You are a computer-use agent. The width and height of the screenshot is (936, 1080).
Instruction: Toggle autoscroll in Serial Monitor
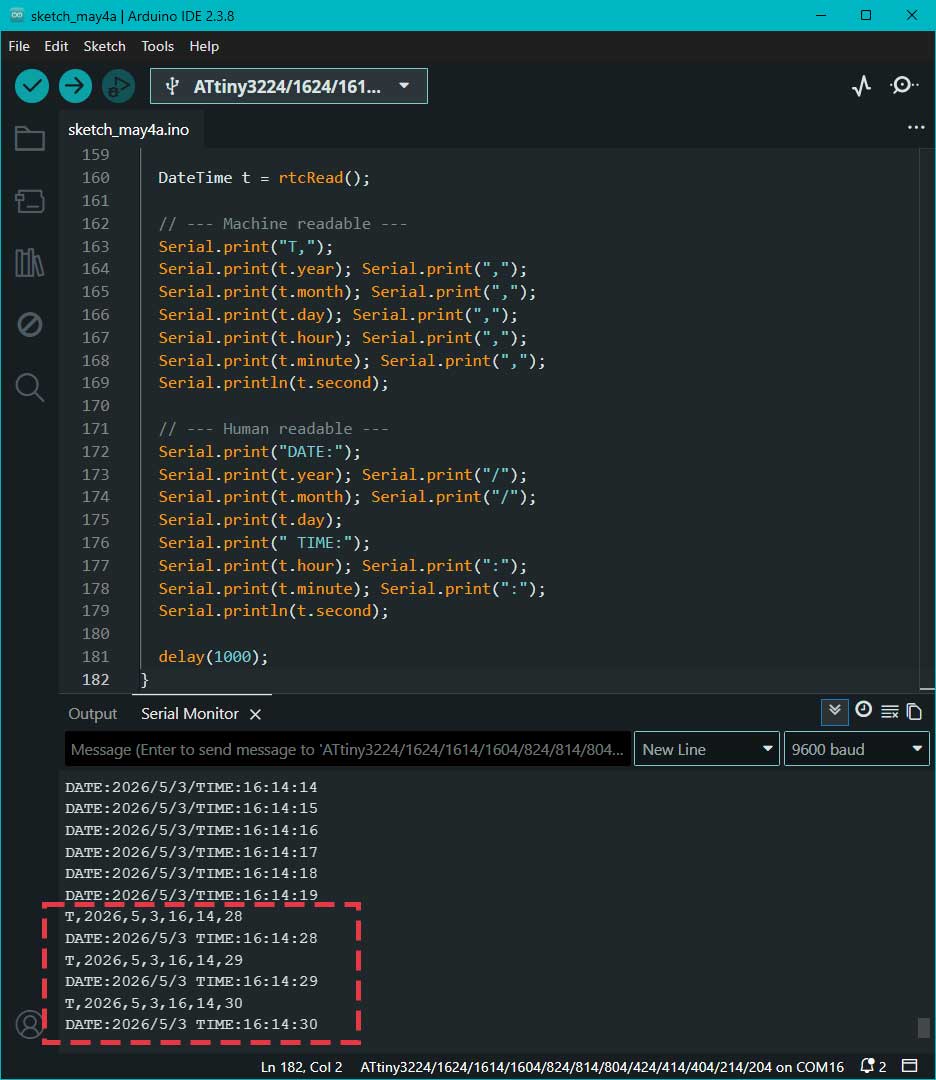[835, 711]
